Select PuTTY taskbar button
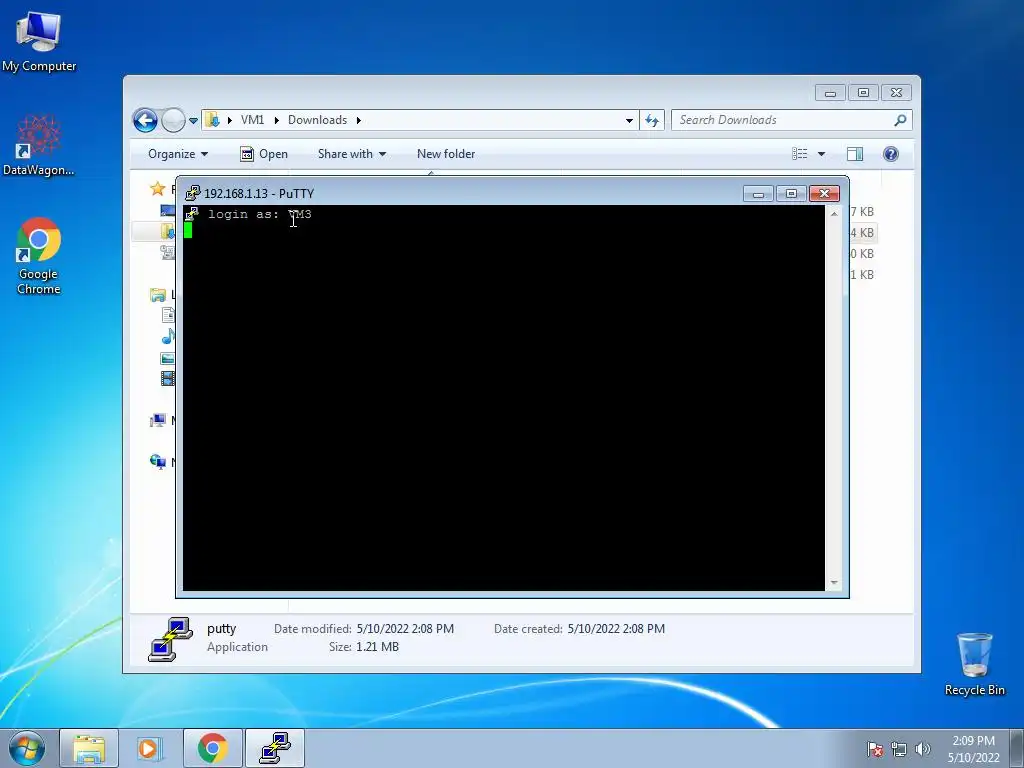Viewport: 1024px width, 768px height. (x=275, y=748)
